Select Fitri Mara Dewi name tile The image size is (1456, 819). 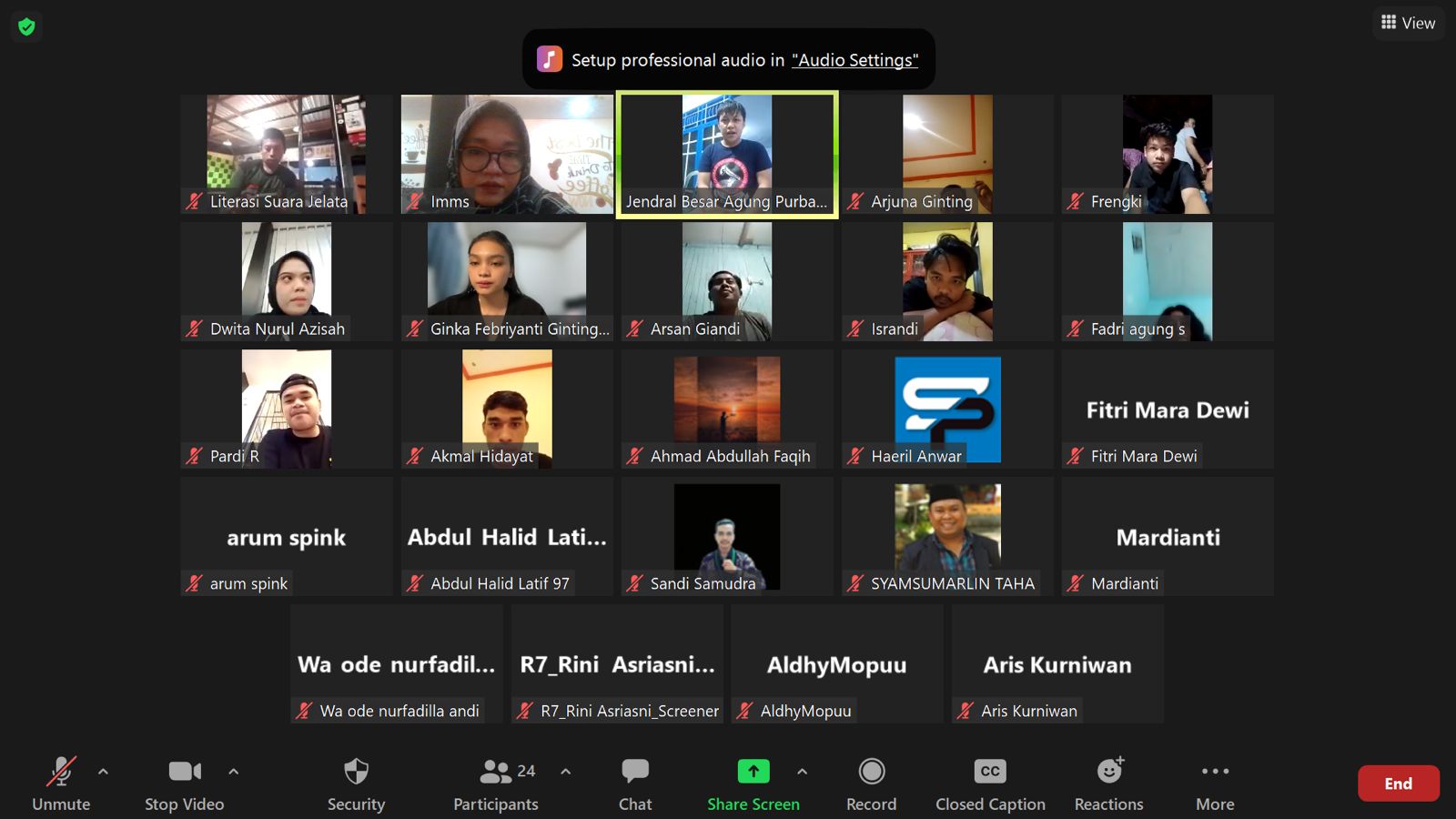(x=1168, y=409)
